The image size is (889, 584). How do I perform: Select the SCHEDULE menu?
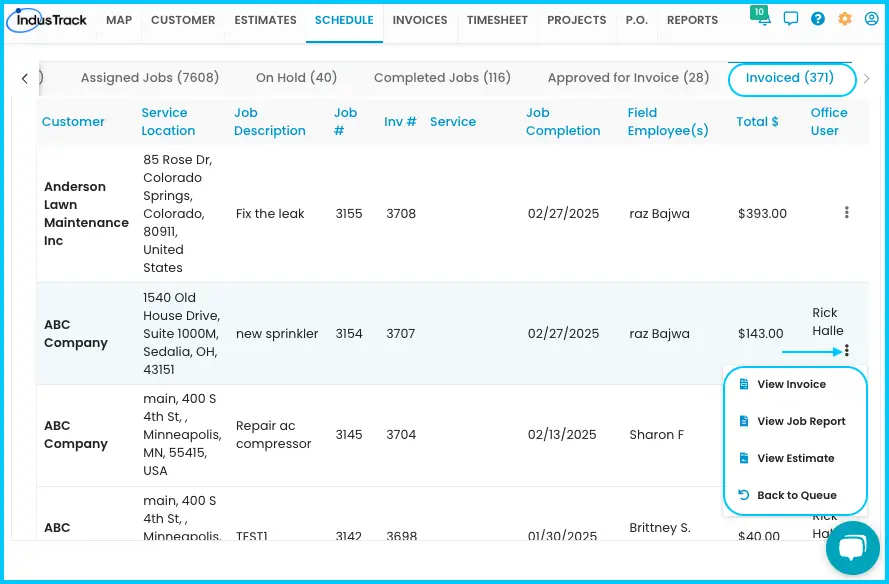(x=344, y=20)
